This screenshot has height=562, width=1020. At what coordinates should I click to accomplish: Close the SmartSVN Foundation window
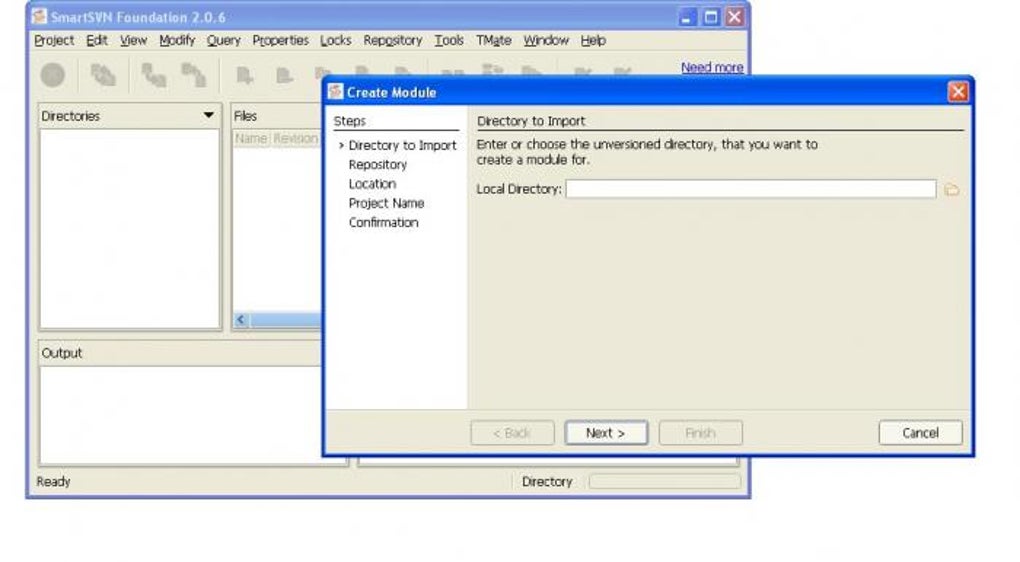click(735, 18)
